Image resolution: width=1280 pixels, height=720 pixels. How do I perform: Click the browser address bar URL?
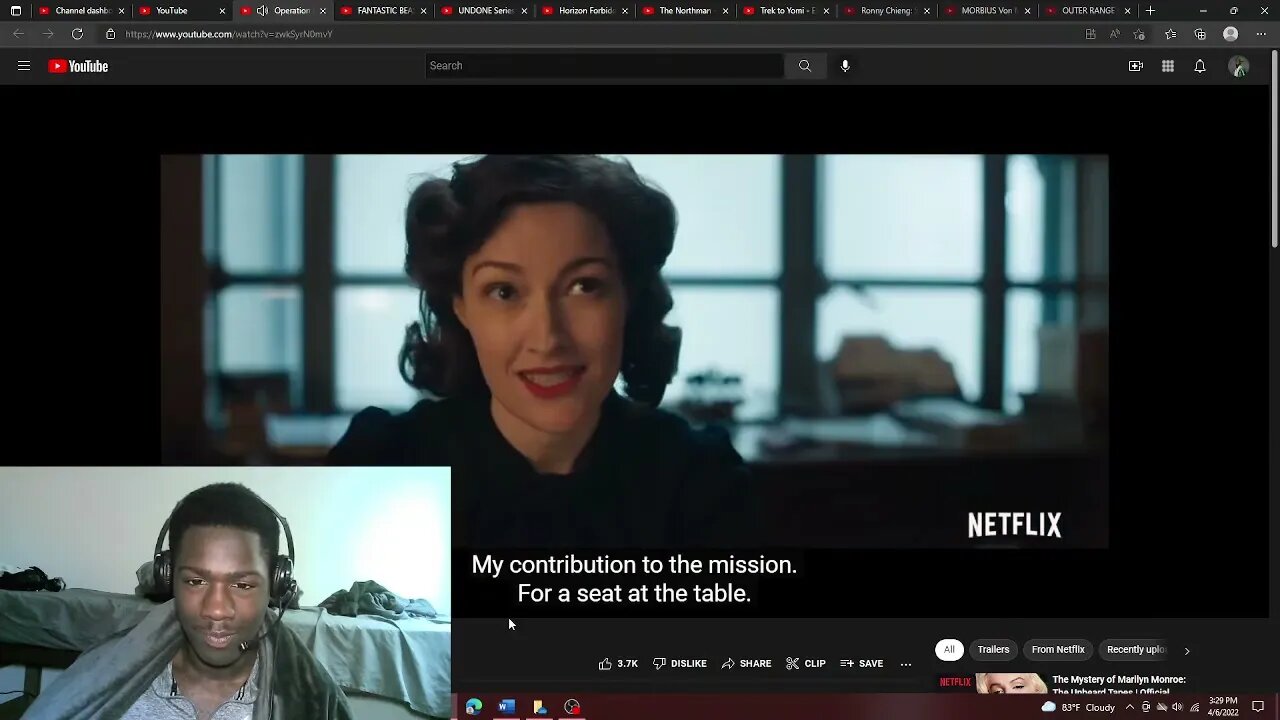click(229, 34)
